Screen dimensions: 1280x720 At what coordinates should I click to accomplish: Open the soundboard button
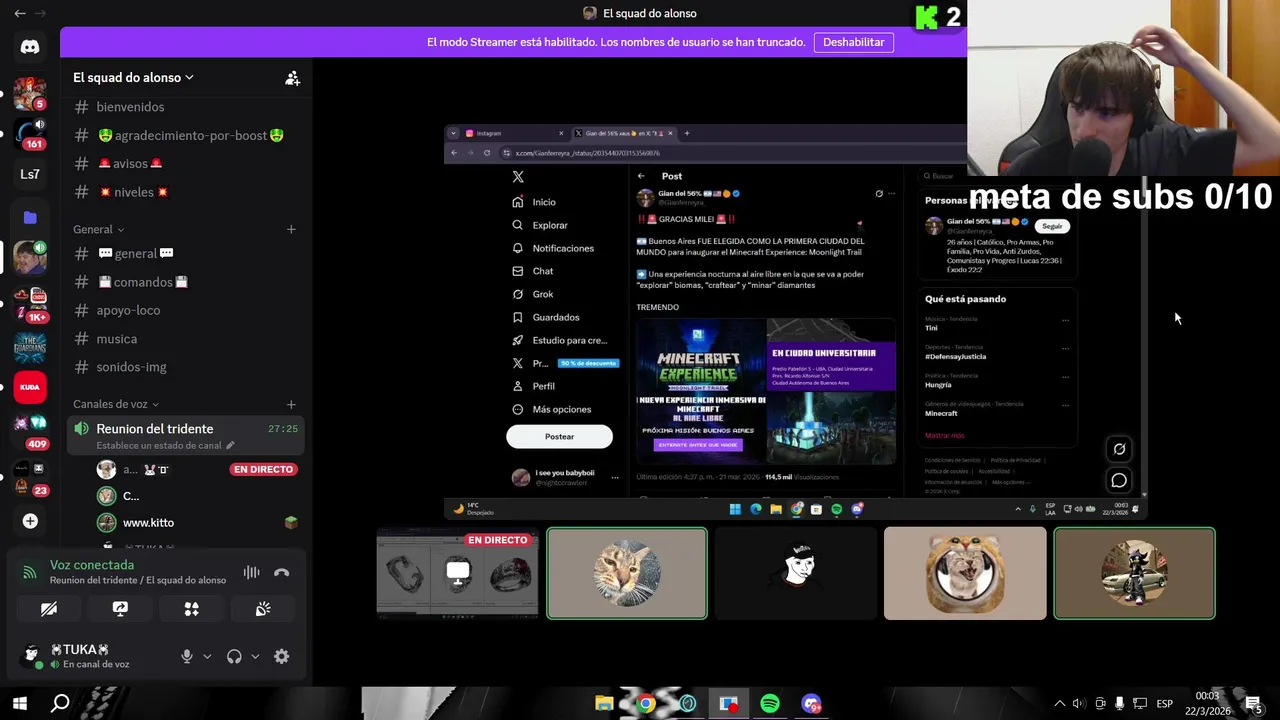pos(263,608)
